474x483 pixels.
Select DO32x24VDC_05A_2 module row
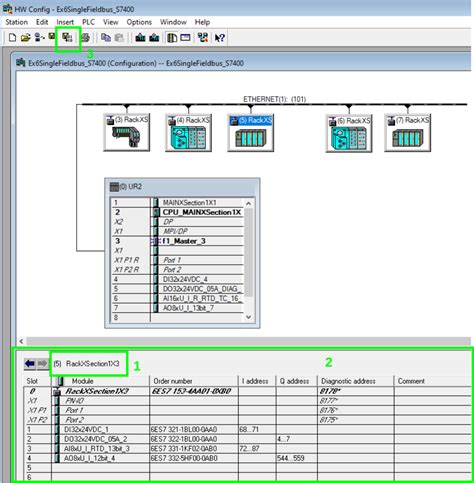(248, 439)
